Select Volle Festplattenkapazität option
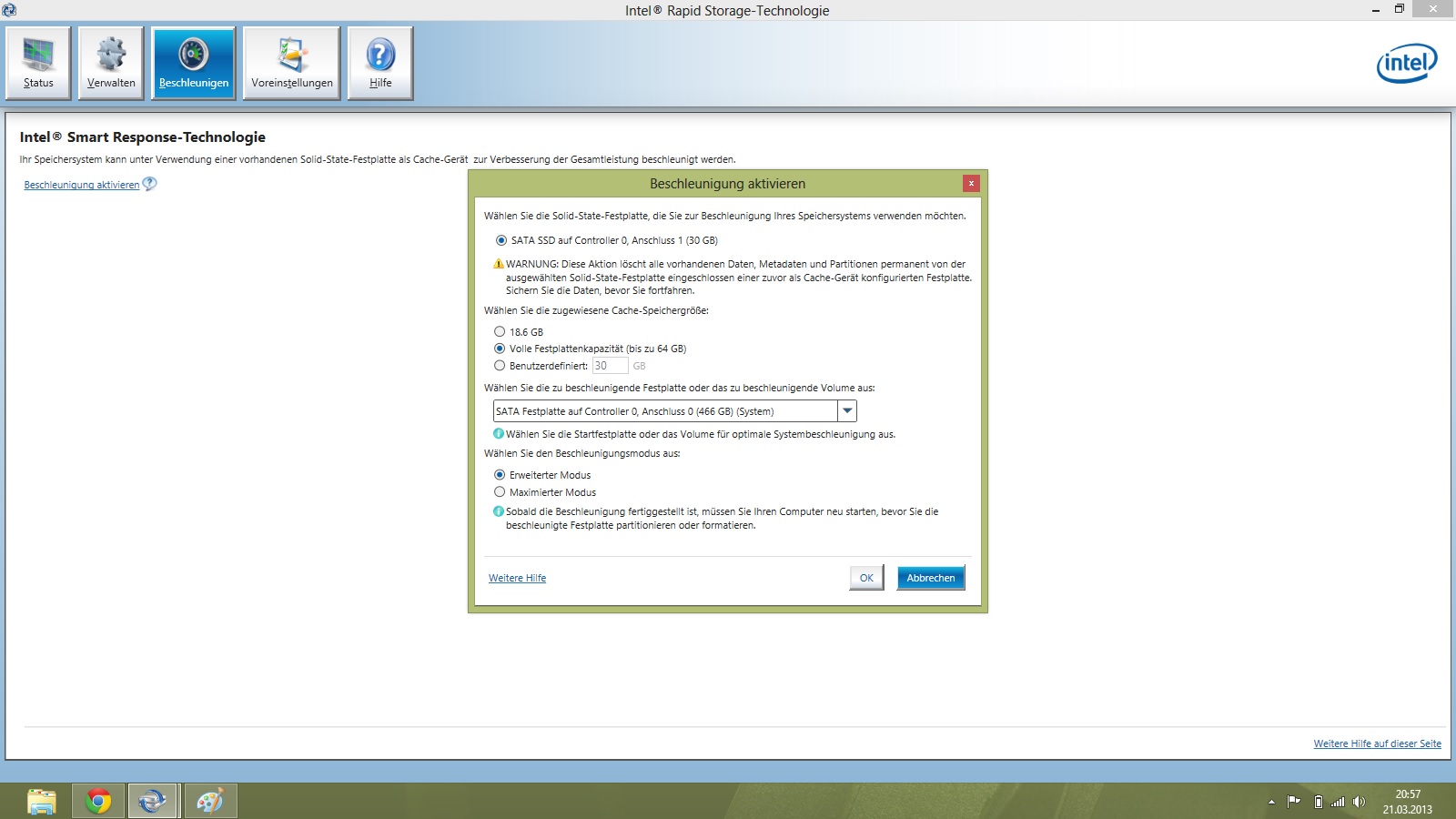 coord(500,349)
